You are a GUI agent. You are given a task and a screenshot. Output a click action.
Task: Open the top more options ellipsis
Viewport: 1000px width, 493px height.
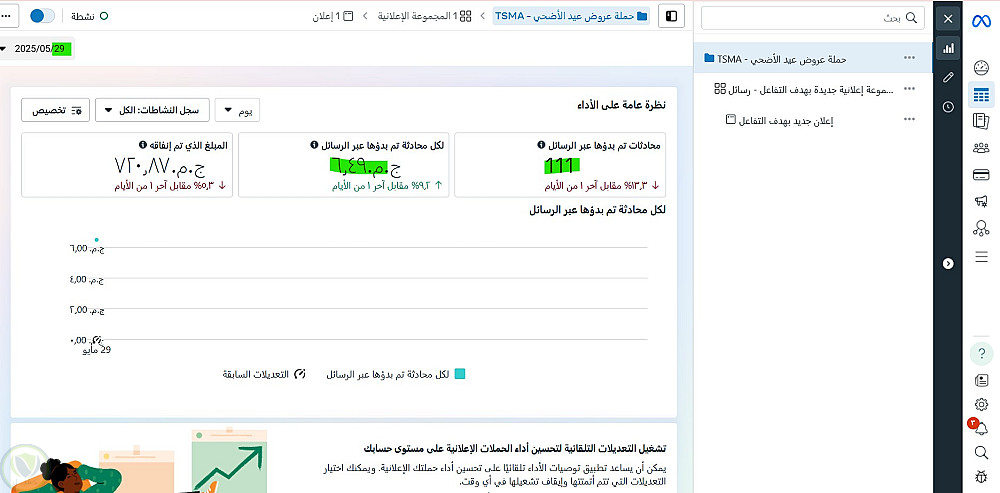[x=7, y=16]
